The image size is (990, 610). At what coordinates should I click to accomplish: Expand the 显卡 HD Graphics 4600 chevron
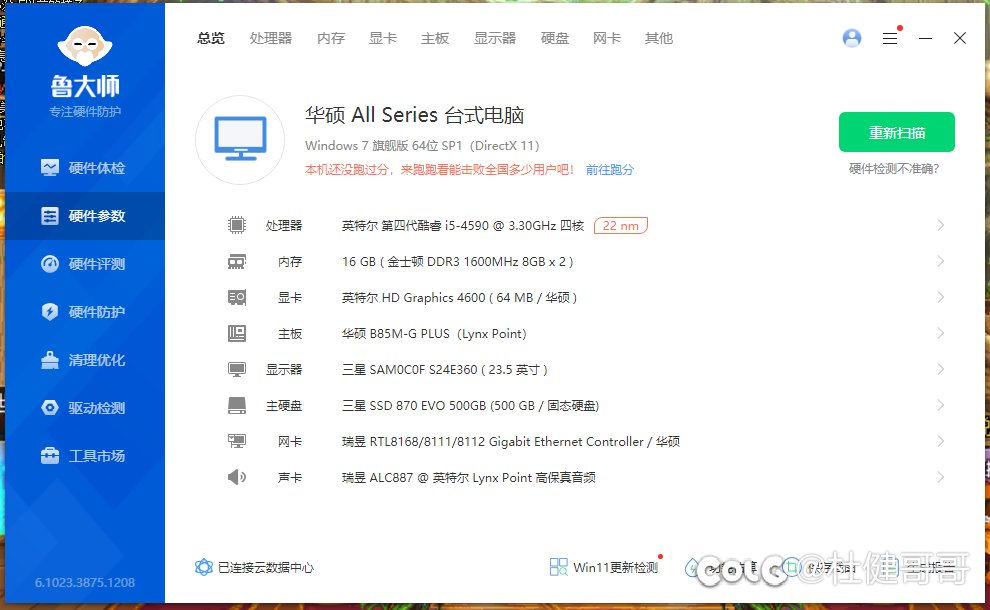coord(941,297)
